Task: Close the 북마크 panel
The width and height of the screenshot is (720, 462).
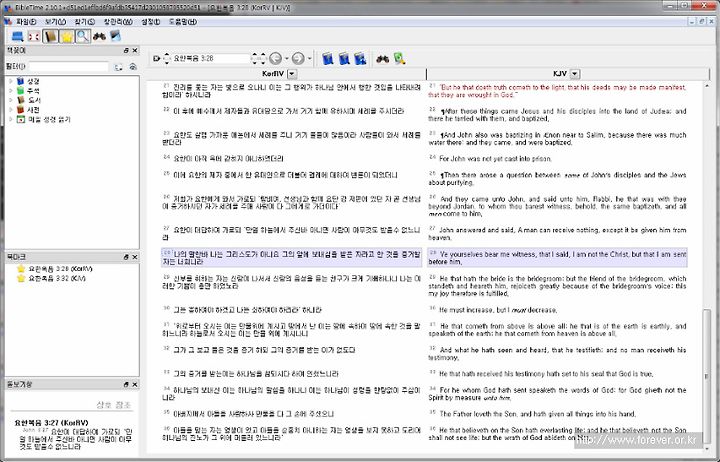Action: pyautogui.click(x=135, y=257)
